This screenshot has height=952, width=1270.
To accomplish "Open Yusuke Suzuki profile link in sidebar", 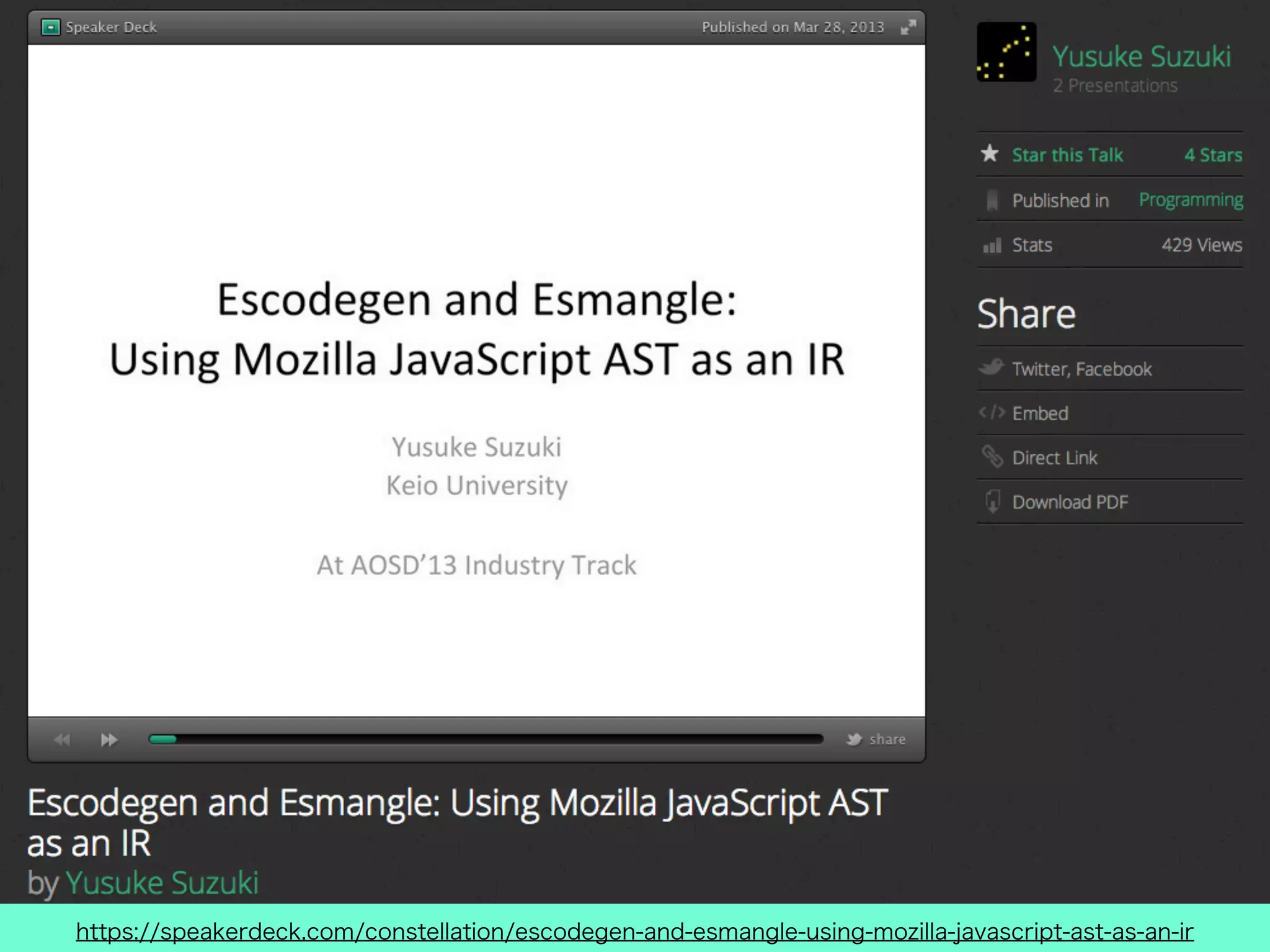I will 1142,56.
